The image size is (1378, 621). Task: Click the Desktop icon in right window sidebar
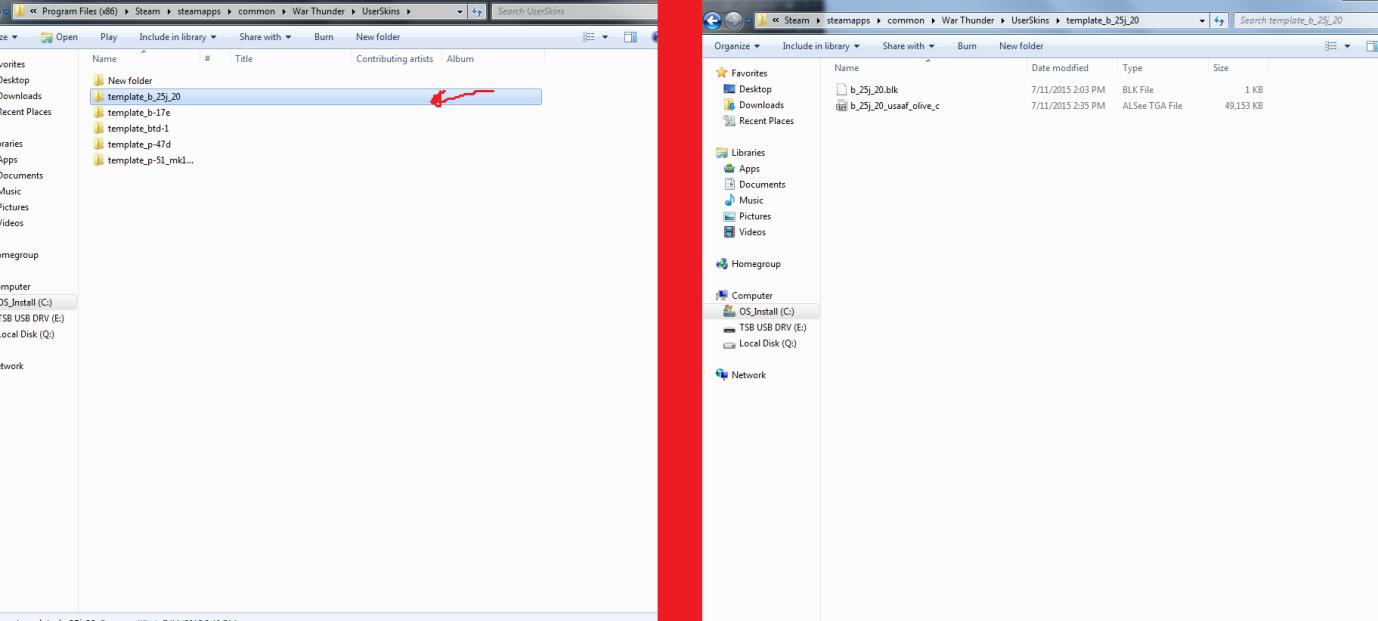pyautogui.click(x=729, y=89)
